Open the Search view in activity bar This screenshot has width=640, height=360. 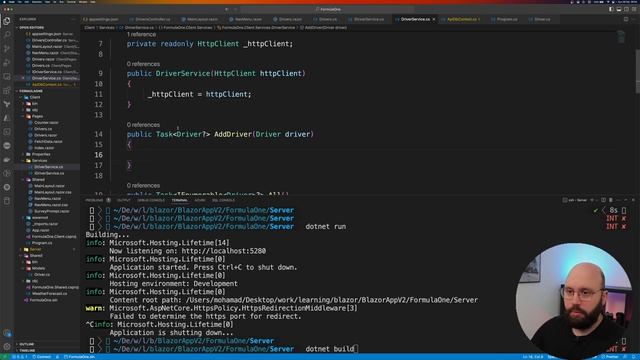coord(7,35)
